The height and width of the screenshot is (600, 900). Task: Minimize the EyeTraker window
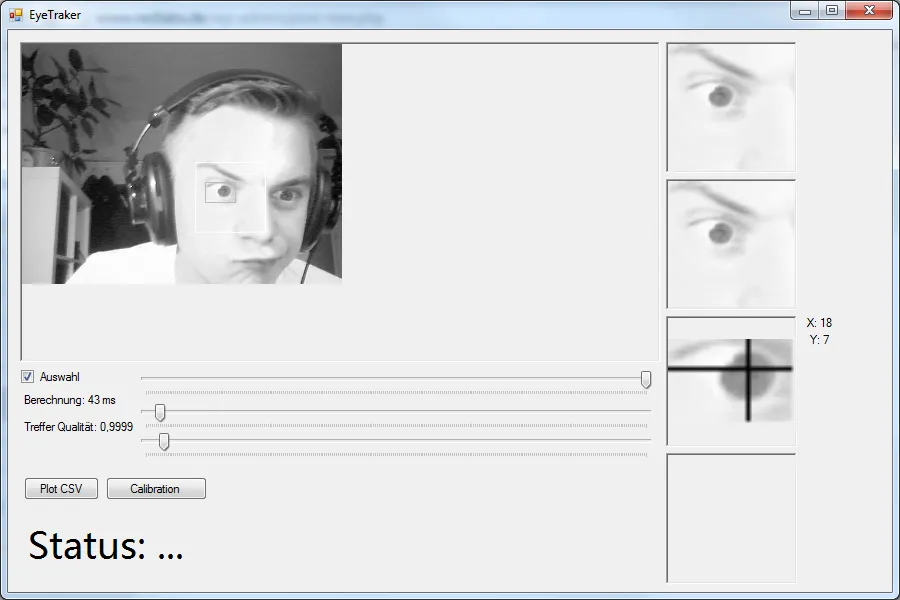pos(806,10)
